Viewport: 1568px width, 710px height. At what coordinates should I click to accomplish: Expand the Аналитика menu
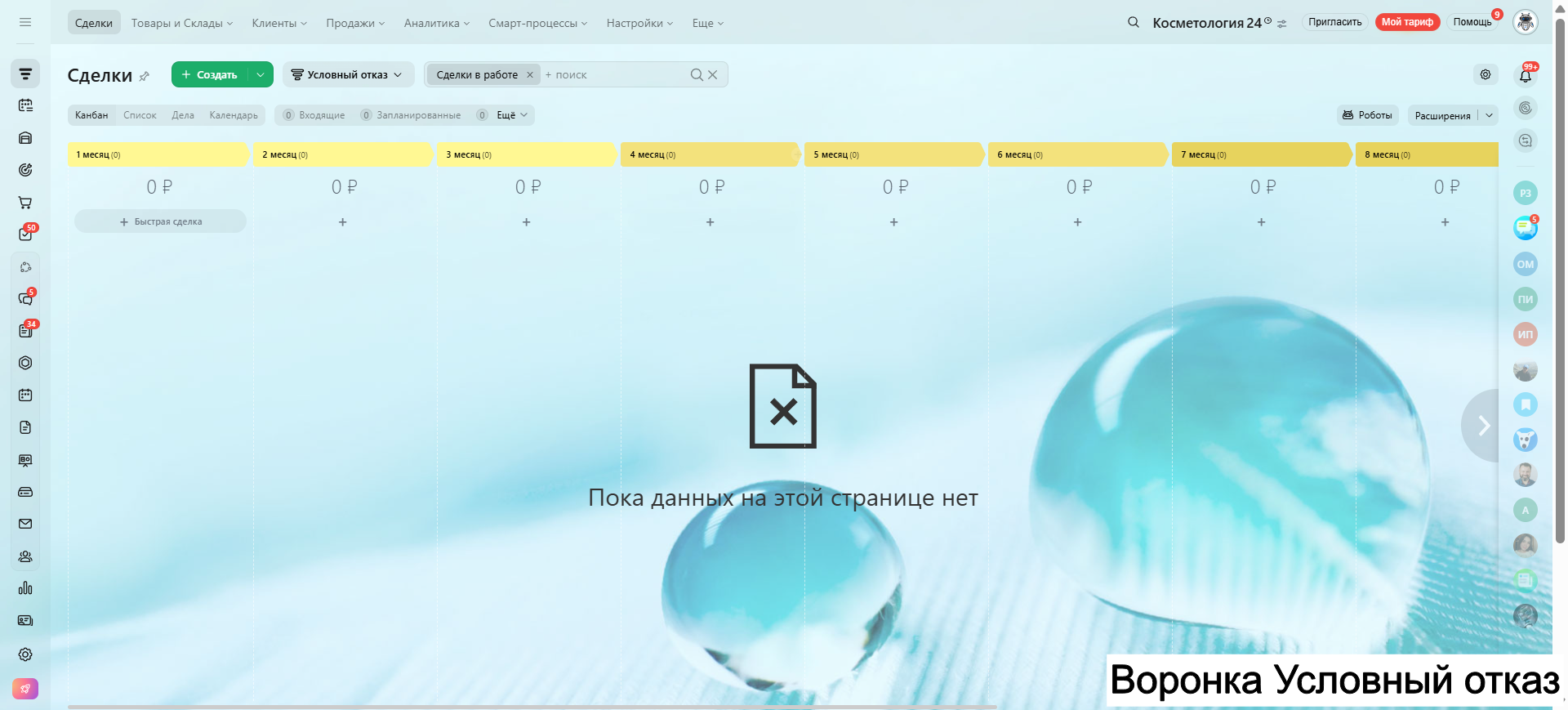437,23
